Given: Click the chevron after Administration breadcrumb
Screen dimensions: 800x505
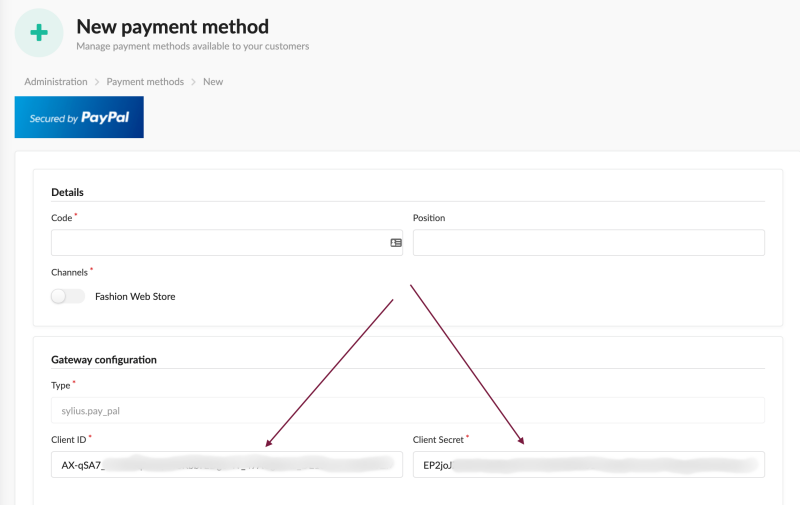Looking at the screenshot, I should [x=97, y=82].
